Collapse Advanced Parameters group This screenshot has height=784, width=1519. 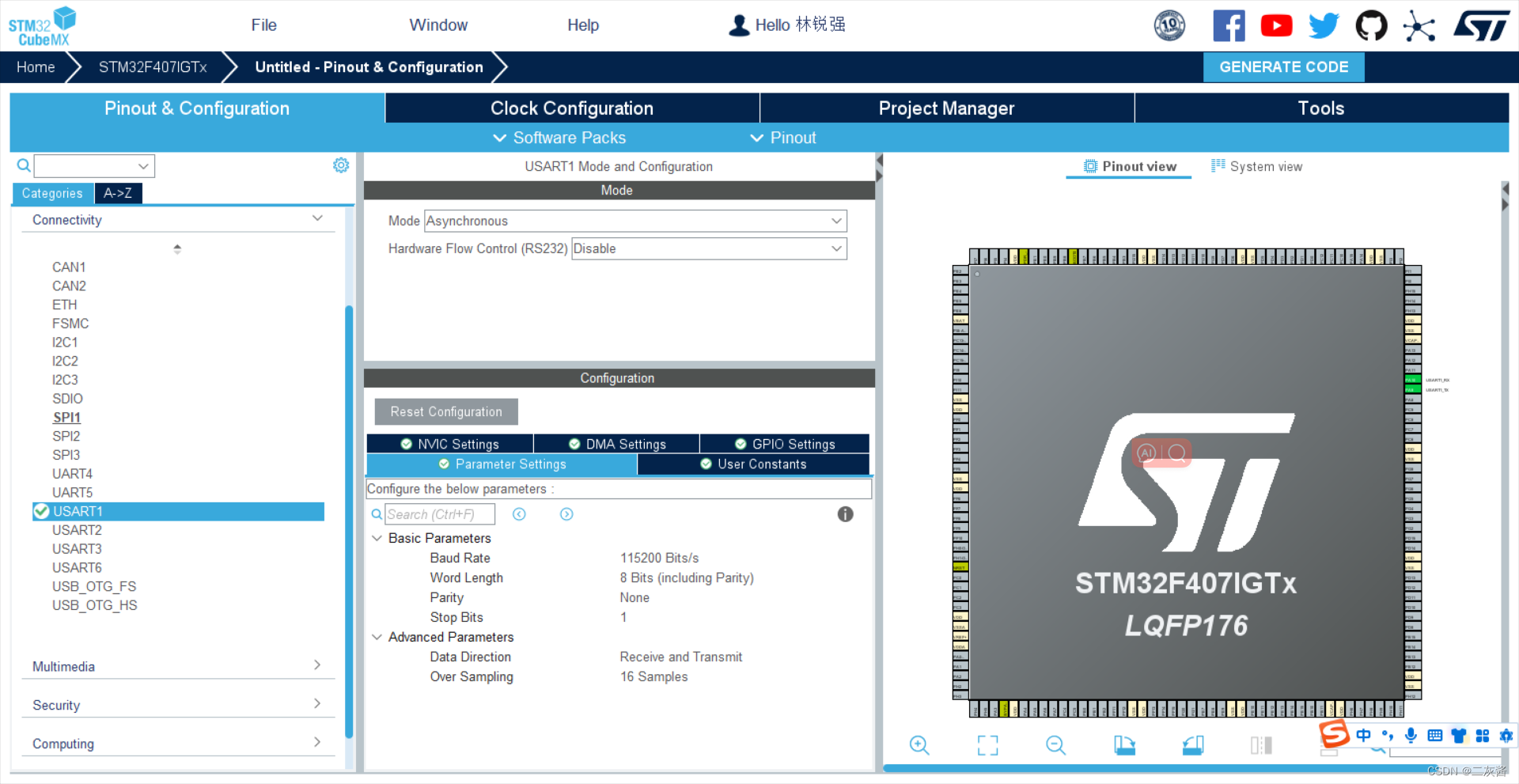click(x=377, y=637)
